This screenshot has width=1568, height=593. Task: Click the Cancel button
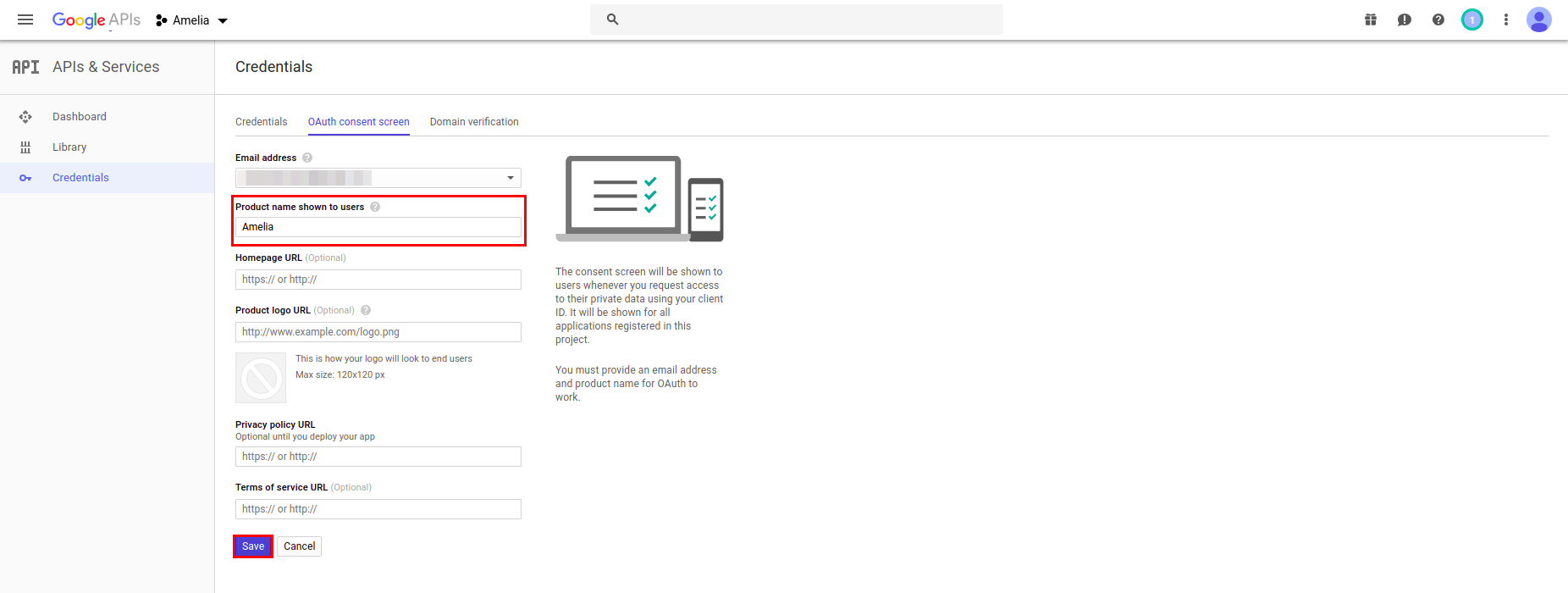[300, 546]
